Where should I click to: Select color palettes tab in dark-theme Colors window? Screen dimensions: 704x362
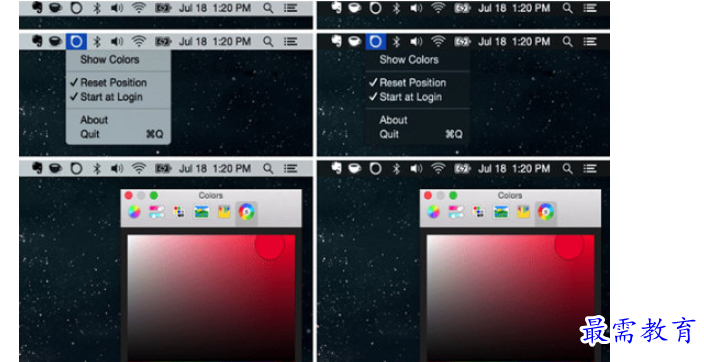tap(478, 212)
